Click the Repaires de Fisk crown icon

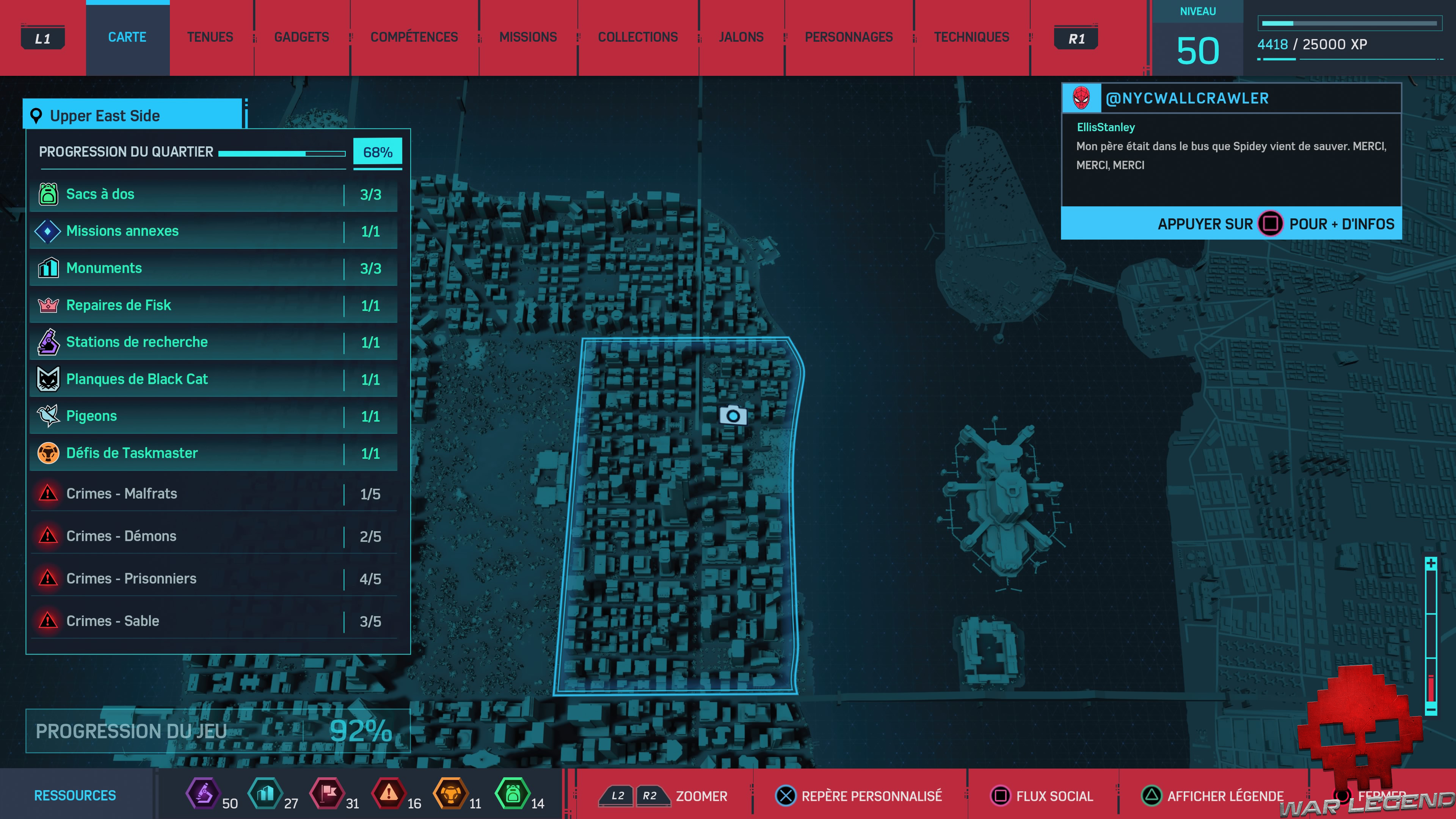(48, 305)
